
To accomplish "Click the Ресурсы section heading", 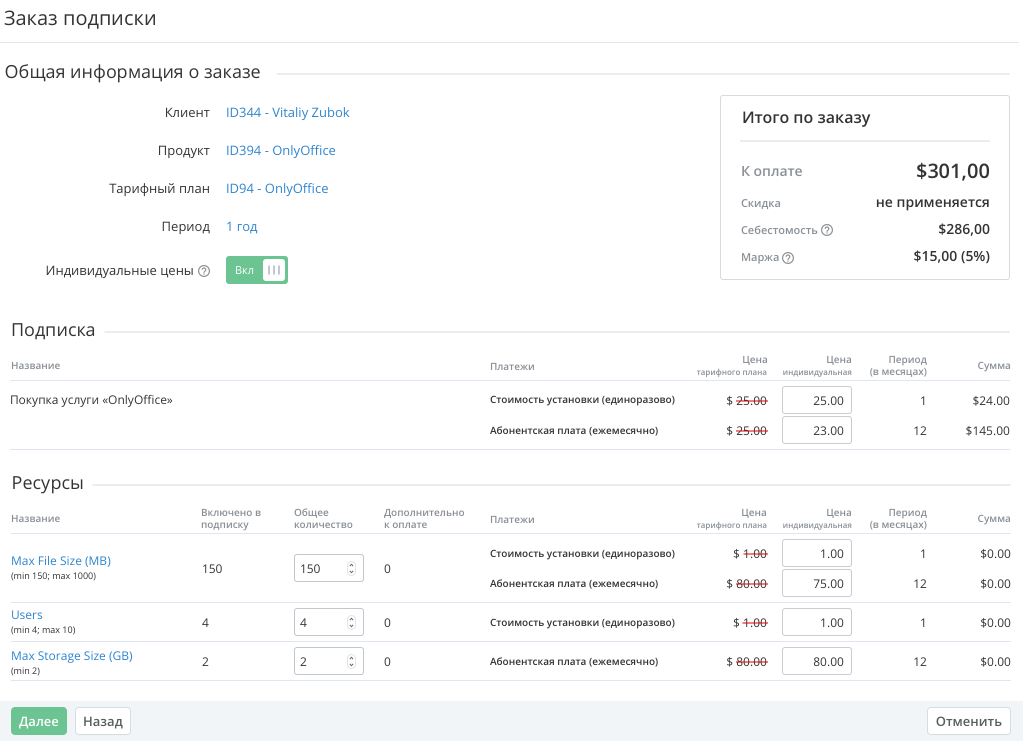I will (x=48, y=483).
